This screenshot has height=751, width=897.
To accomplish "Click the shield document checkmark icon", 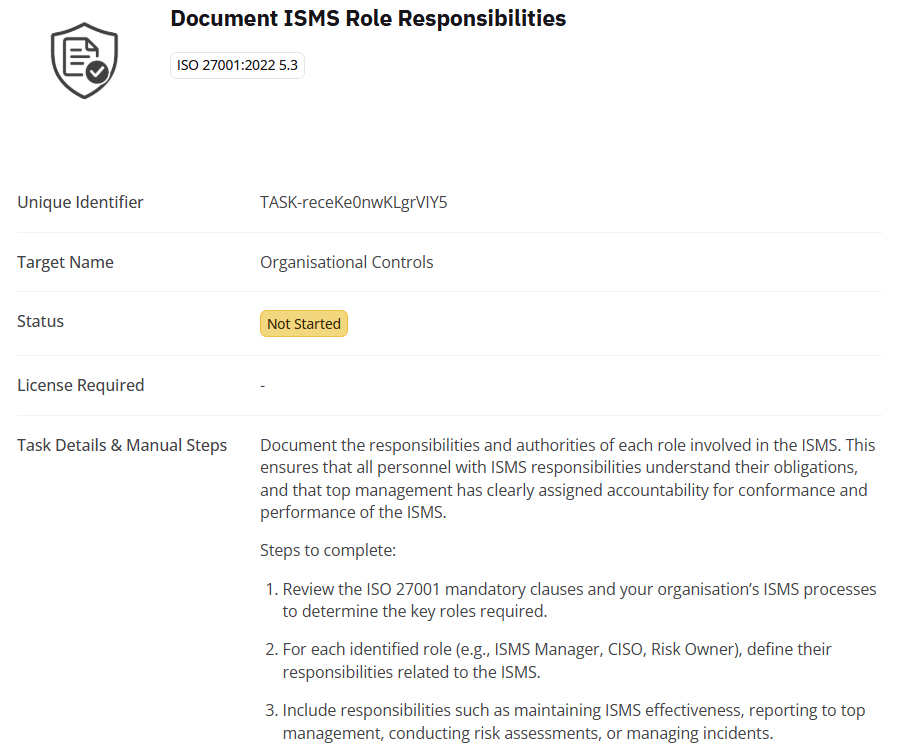I will tap(84, 61).
